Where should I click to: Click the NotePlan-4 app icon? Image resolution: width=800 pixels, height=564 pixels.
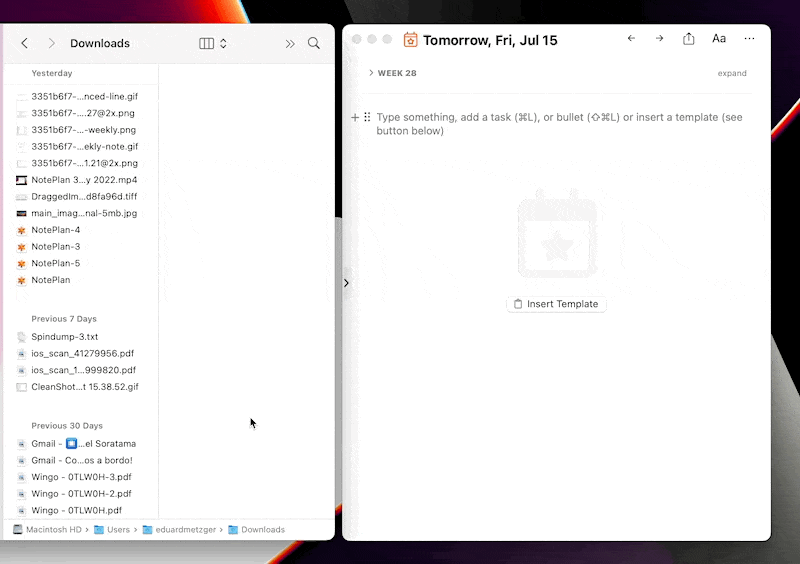(x=21, y=231)
